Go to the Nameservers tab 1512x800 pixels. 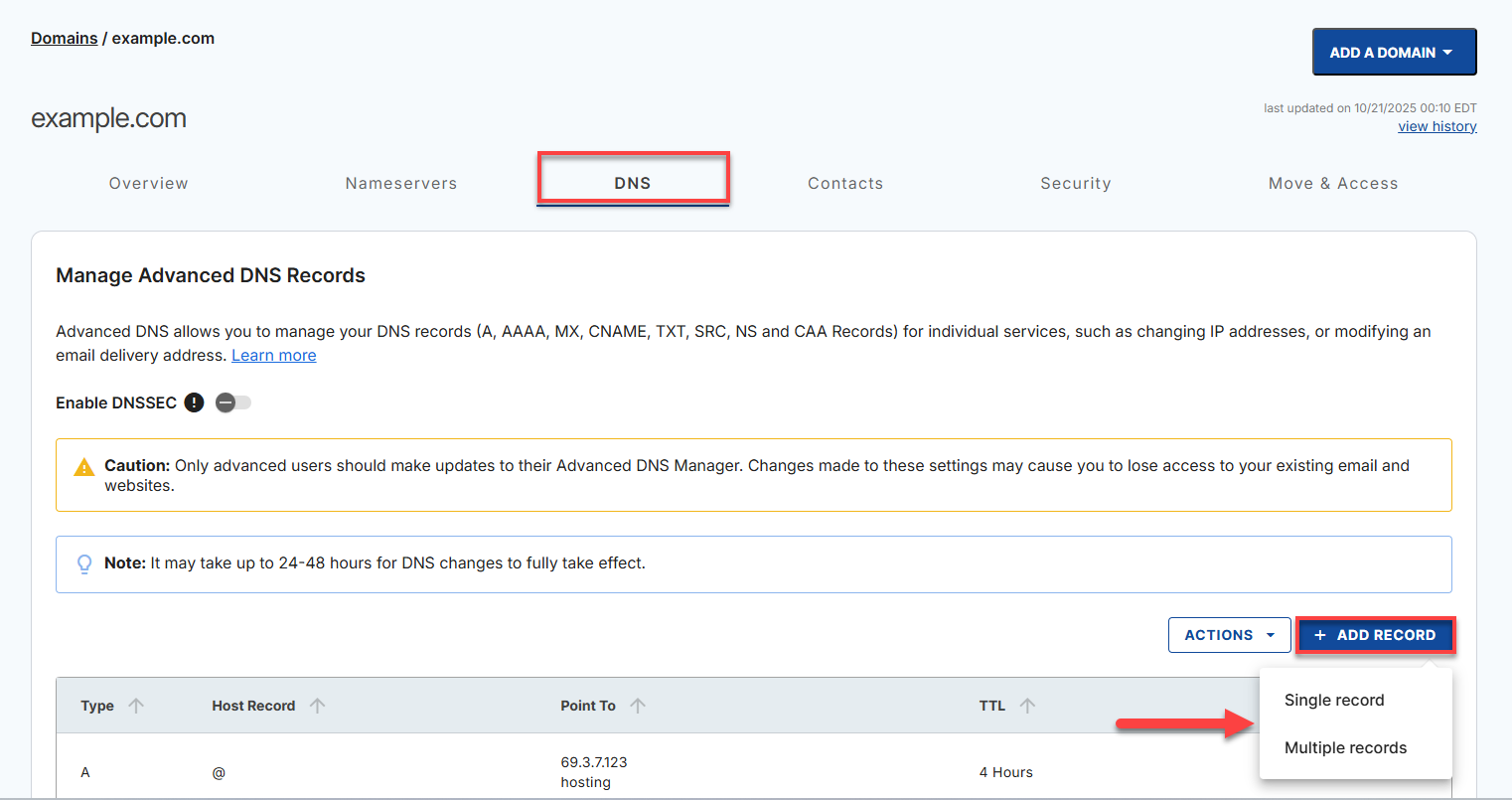point(401,183)
